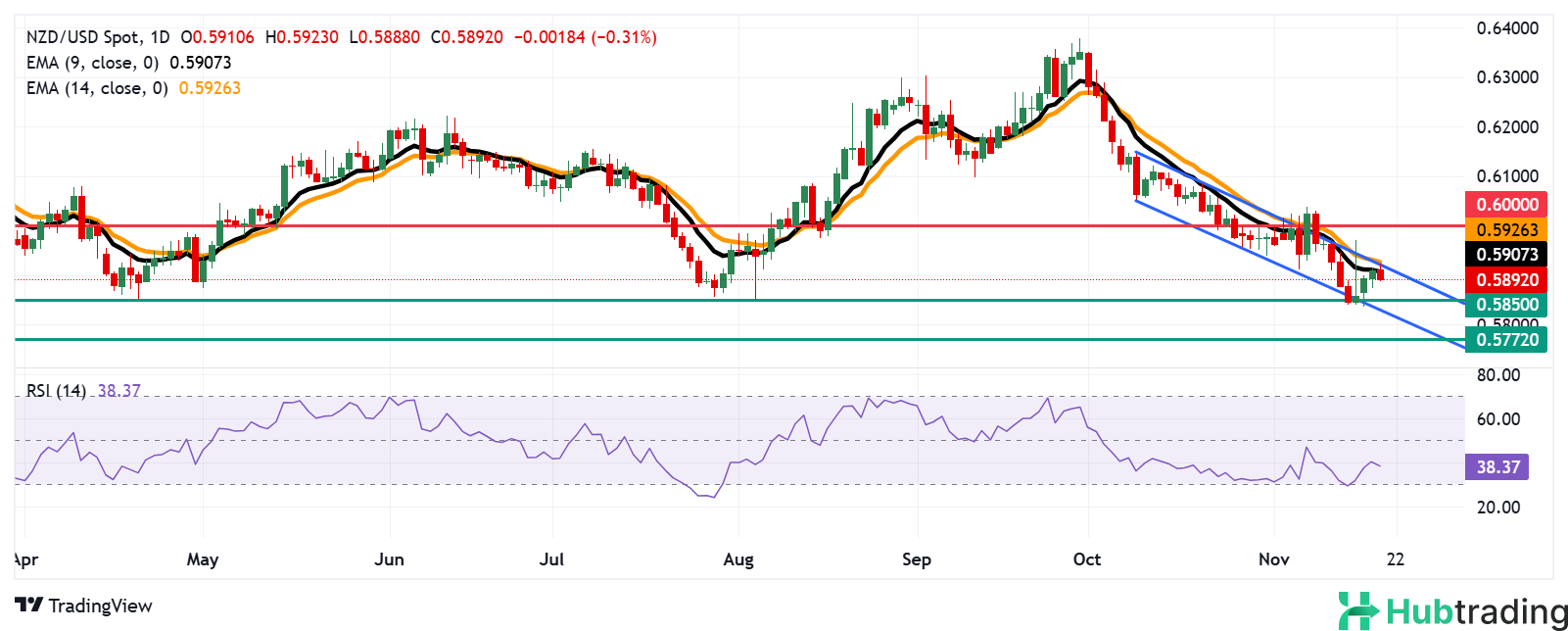This screenshot has width=1568, height=631.
Task: Click the TradingView logo icon
Action: pos(29,606)
